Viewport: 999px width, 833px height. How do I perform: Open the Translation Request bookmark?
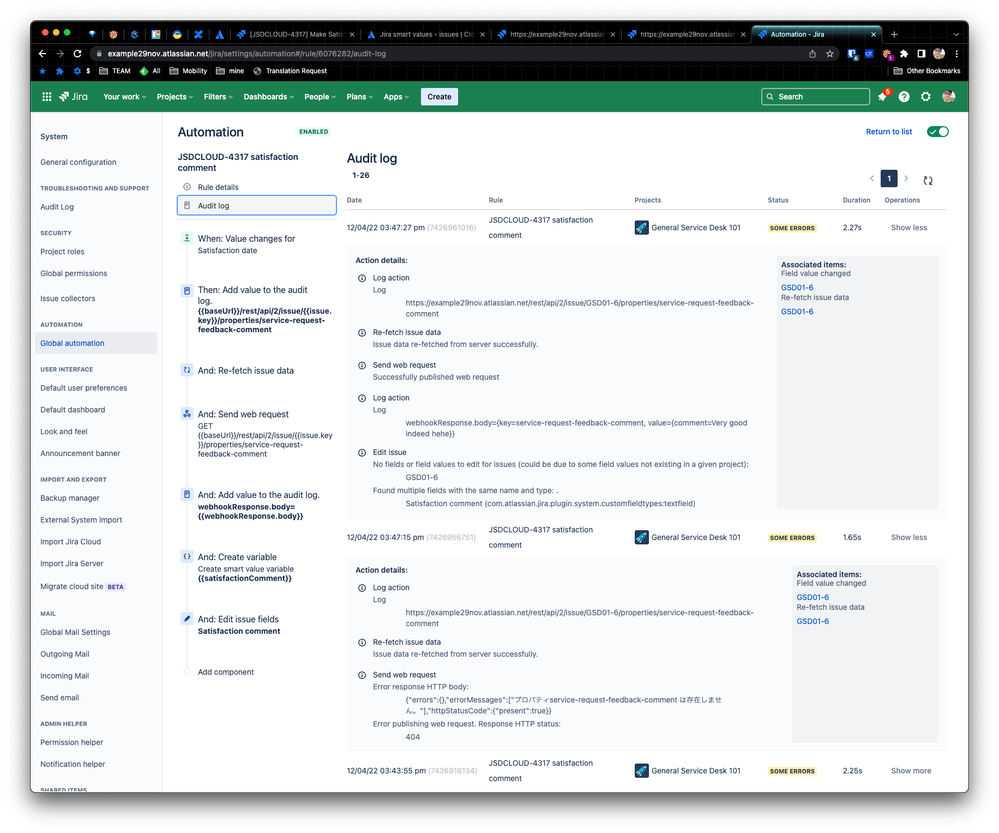click(x=290, y=71)
